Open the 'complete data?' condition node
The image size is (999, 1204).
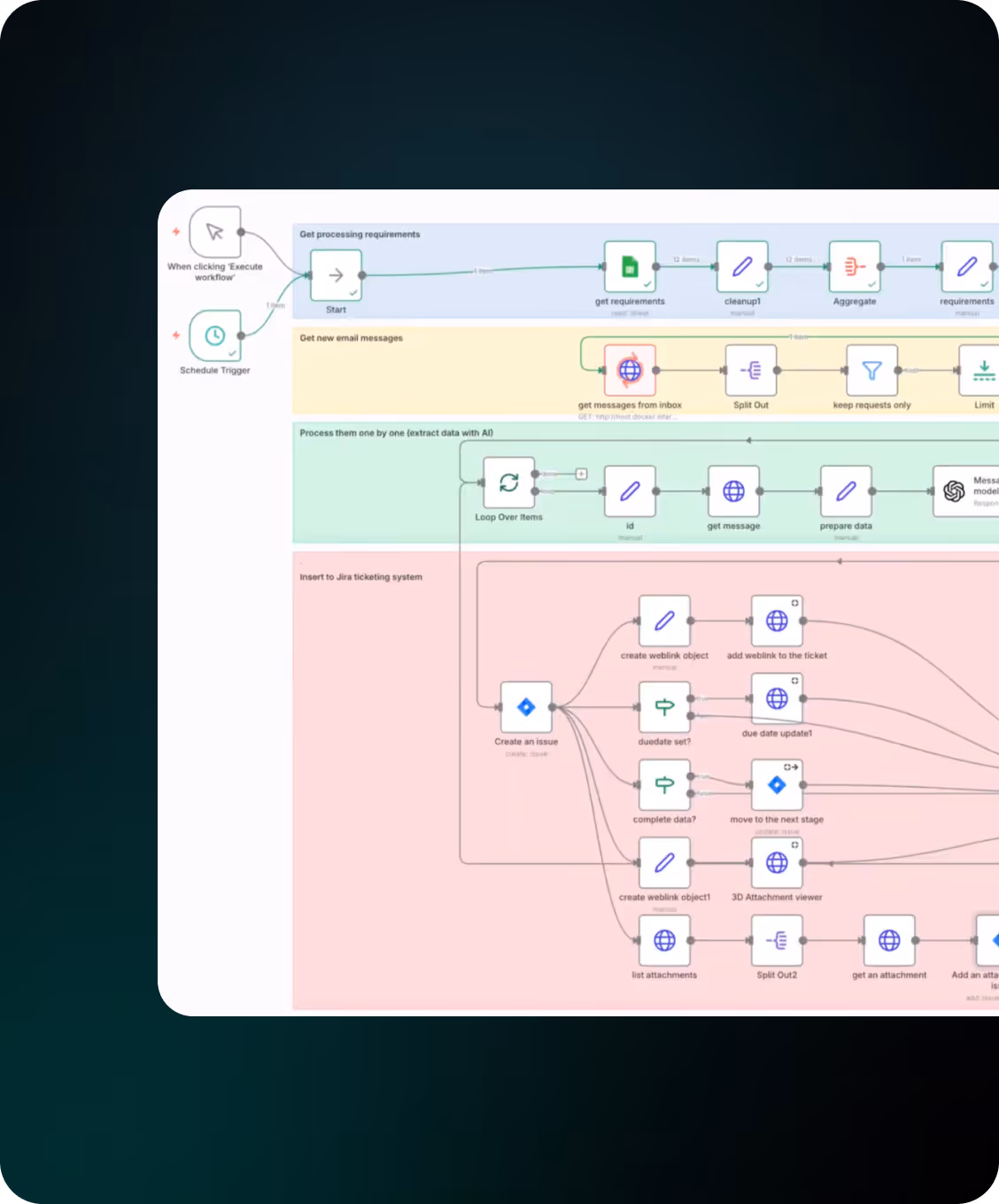[664, 785]
